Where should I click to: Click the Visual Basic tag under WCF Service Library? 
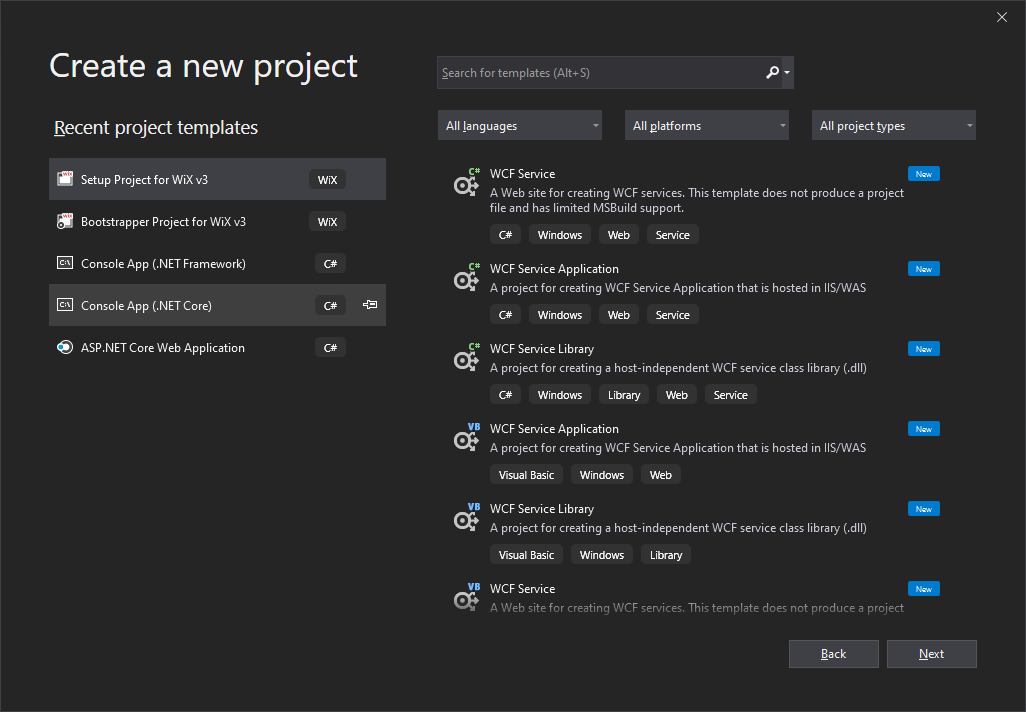pyautogui.click(x=526, y=554)
